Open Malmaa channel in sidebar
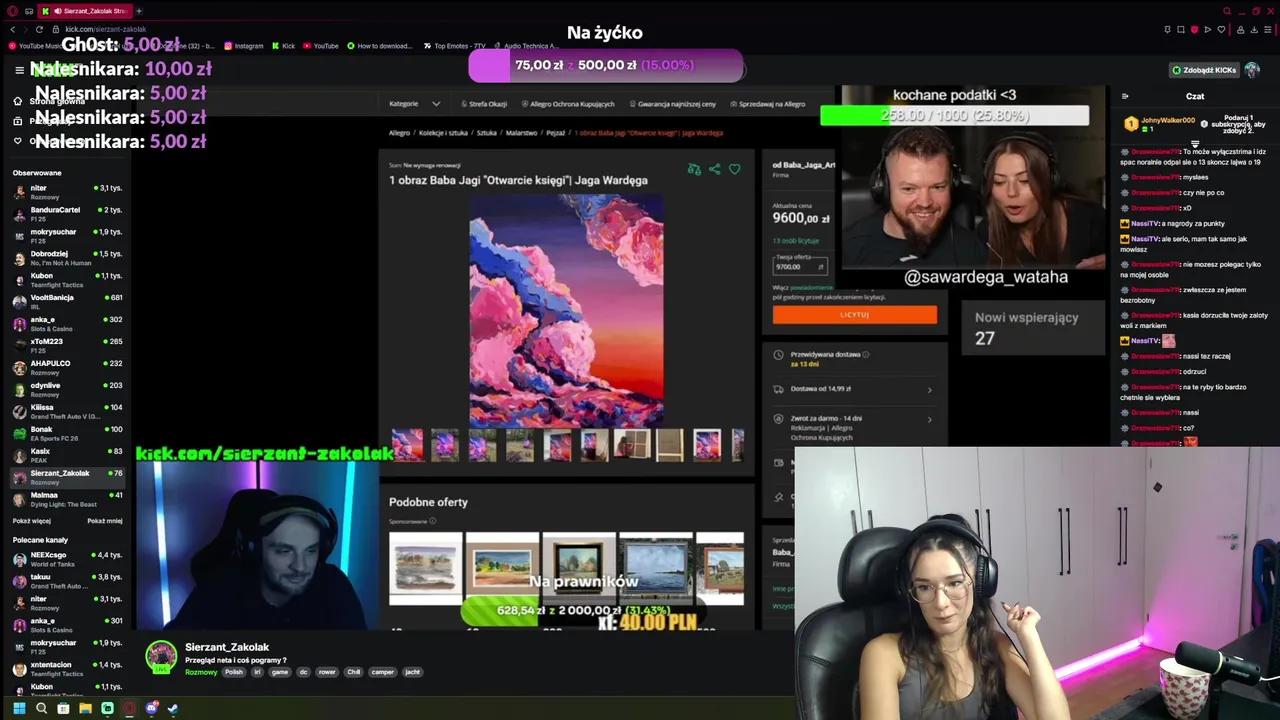 67,499
